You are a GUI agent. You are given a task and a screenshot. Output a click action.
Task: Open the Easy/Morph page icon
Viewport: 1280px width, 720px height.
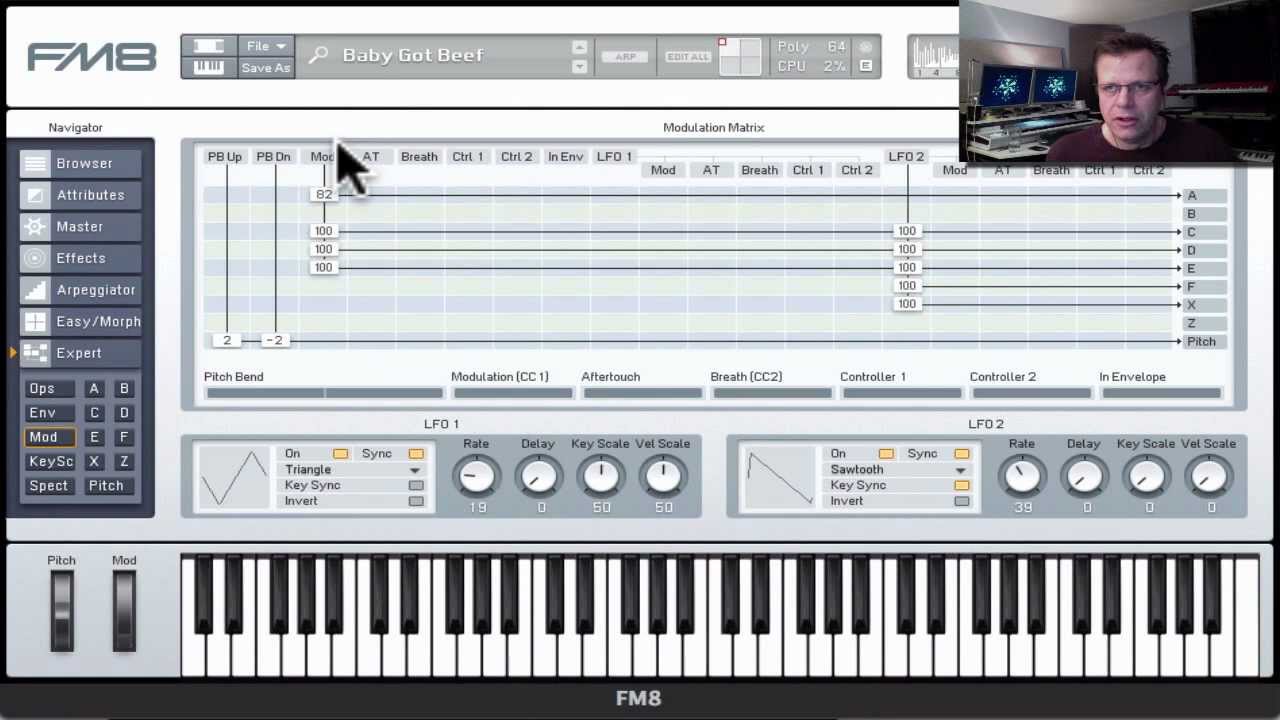click(x=35, y=321)
